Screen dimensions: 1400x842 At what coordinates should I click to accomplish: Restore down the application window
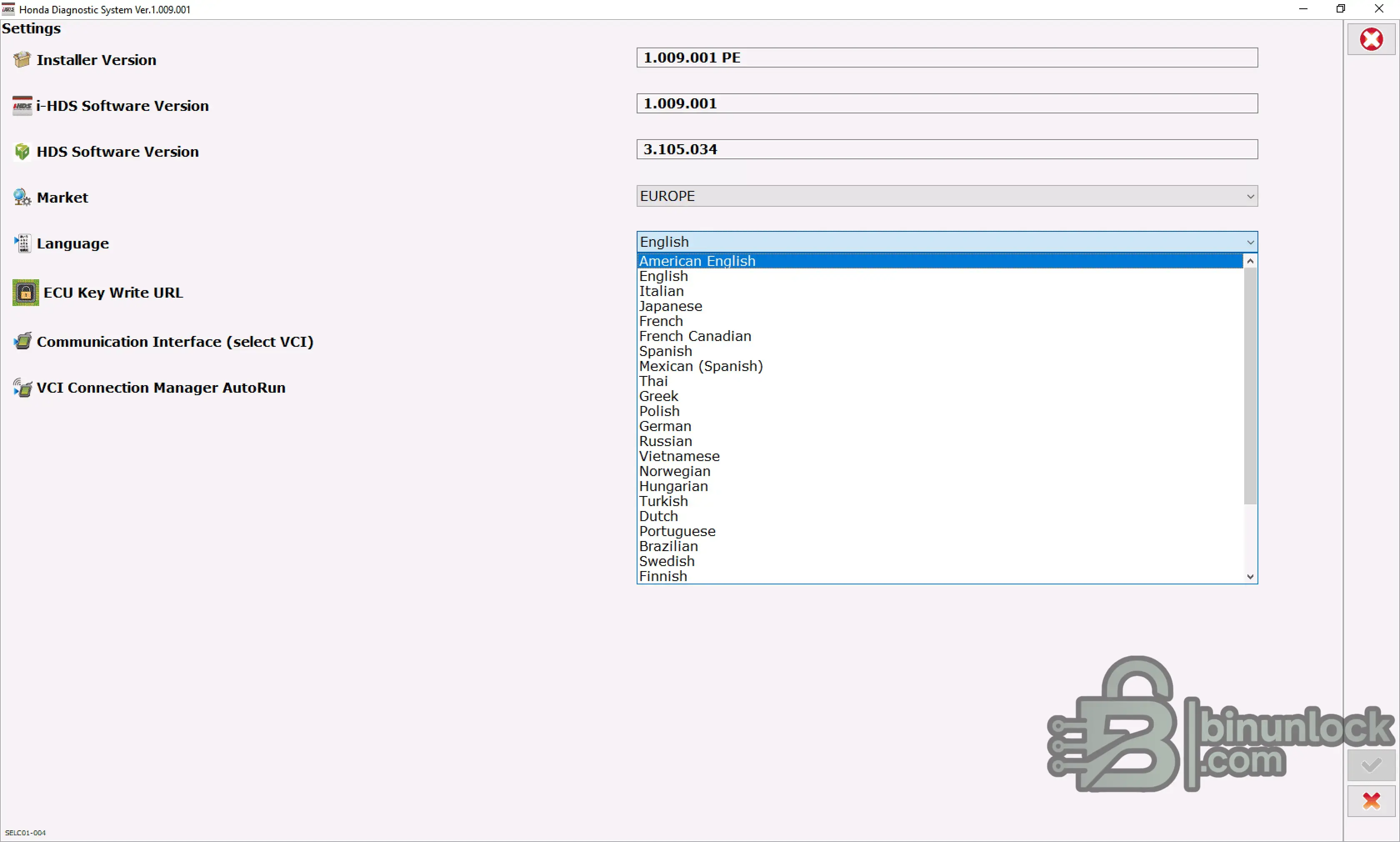coord(1341,9)
